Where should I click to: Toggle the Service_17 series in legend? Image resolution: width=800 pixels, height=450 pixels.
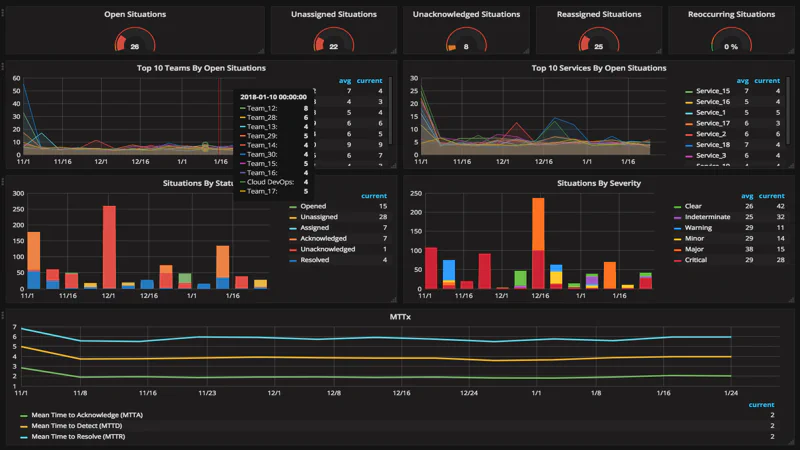[x=711, y=123]
